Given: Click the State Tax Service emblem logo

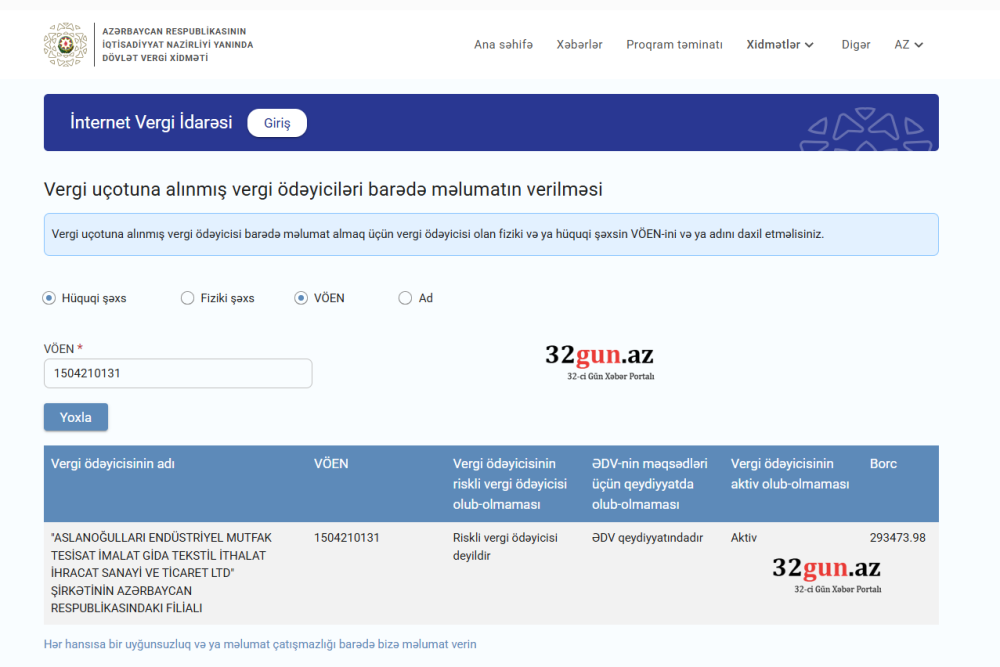Looking at the screenshot, I should [65, 45].
